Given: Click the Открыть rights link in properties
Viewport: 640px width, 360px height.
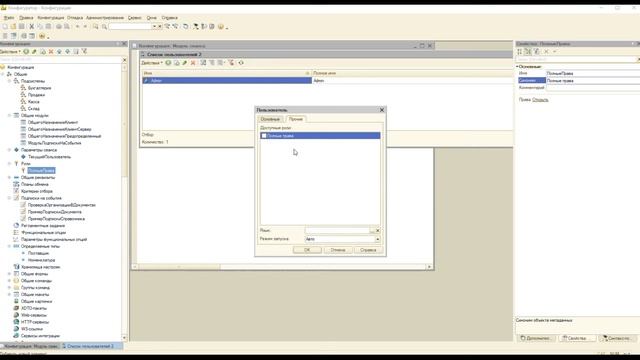Looking at the screenshot, I should click(540, 100).
